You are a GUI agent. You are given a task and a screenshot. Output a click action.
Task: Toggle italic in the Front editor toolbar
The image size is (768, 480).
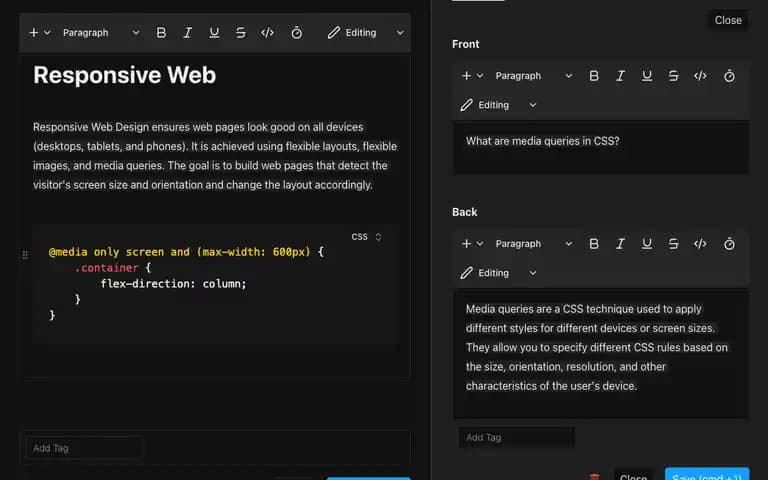click(621, 76)
